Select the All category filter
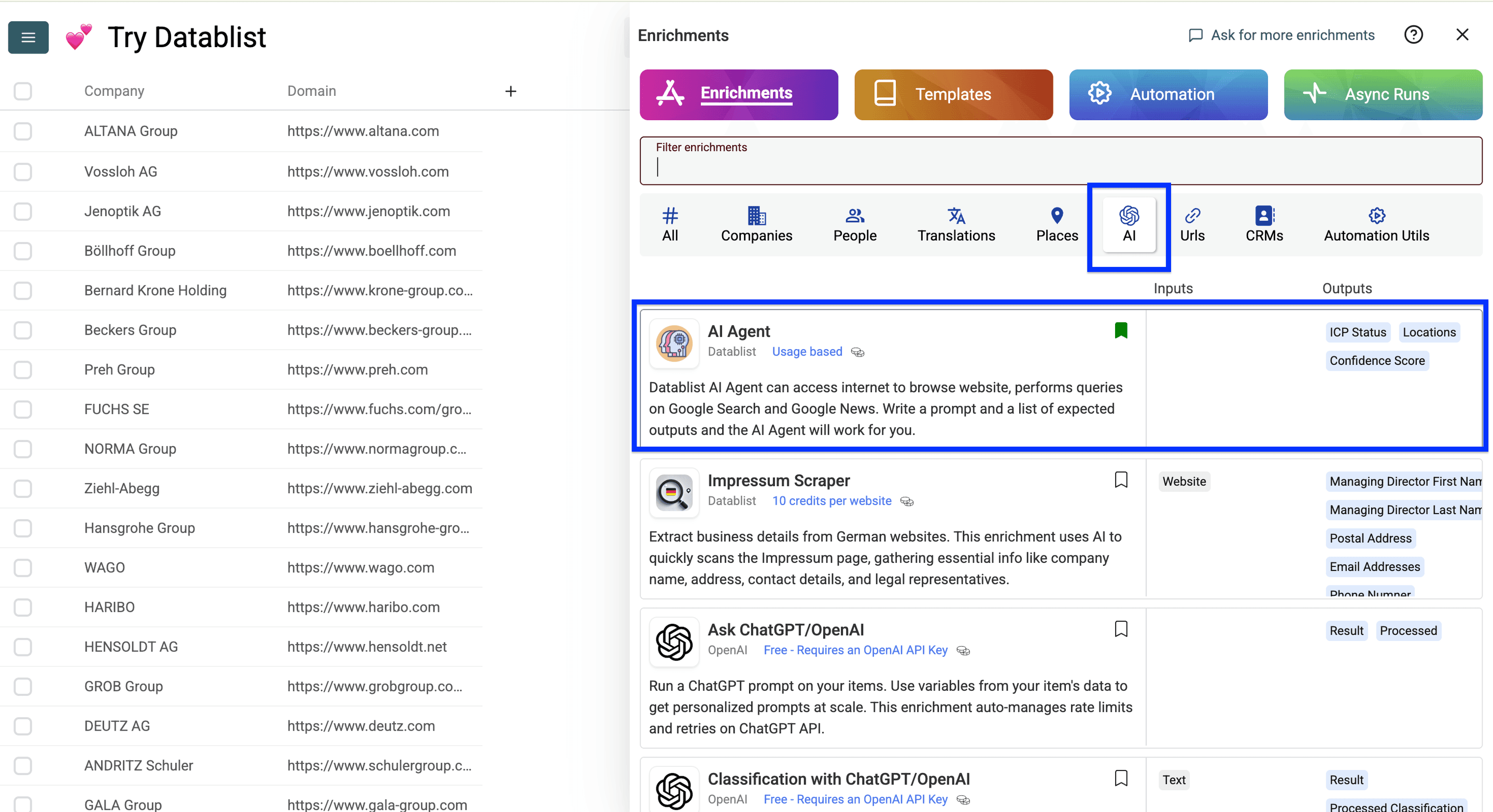The height and width of the screenshot is (812, 1493). [670, 225]
